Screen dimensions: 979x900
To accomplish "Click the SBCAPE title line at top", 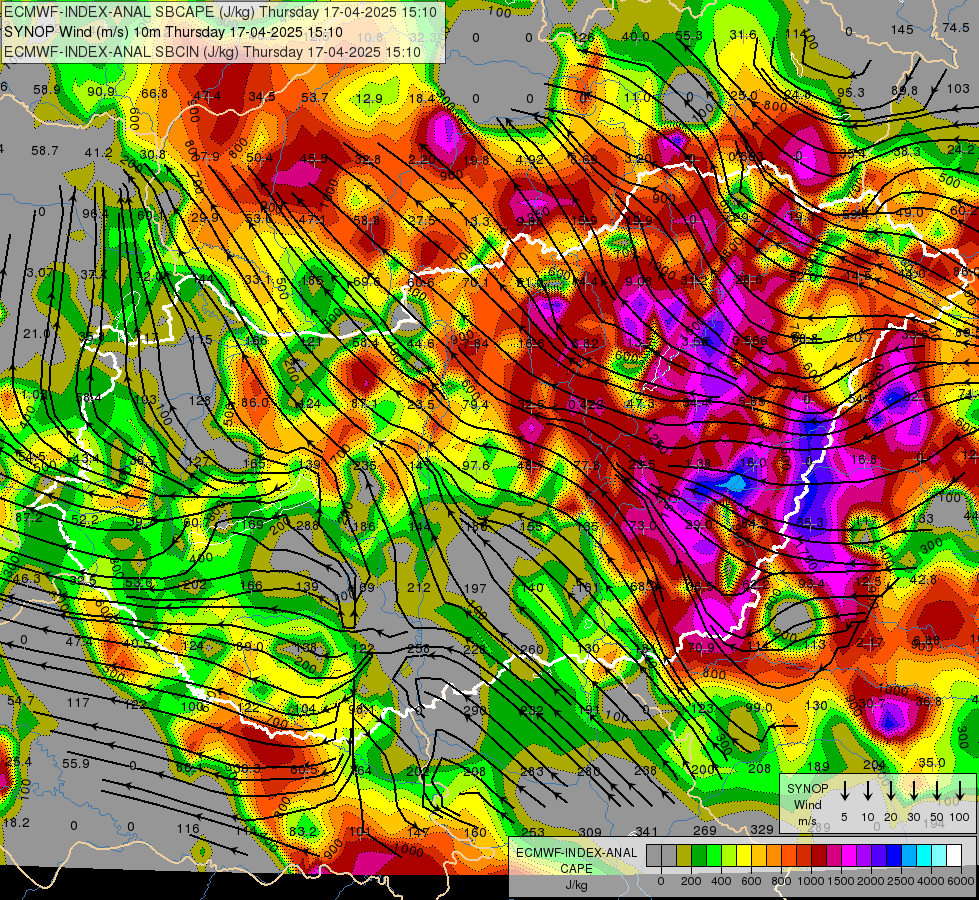I will 222,11.
